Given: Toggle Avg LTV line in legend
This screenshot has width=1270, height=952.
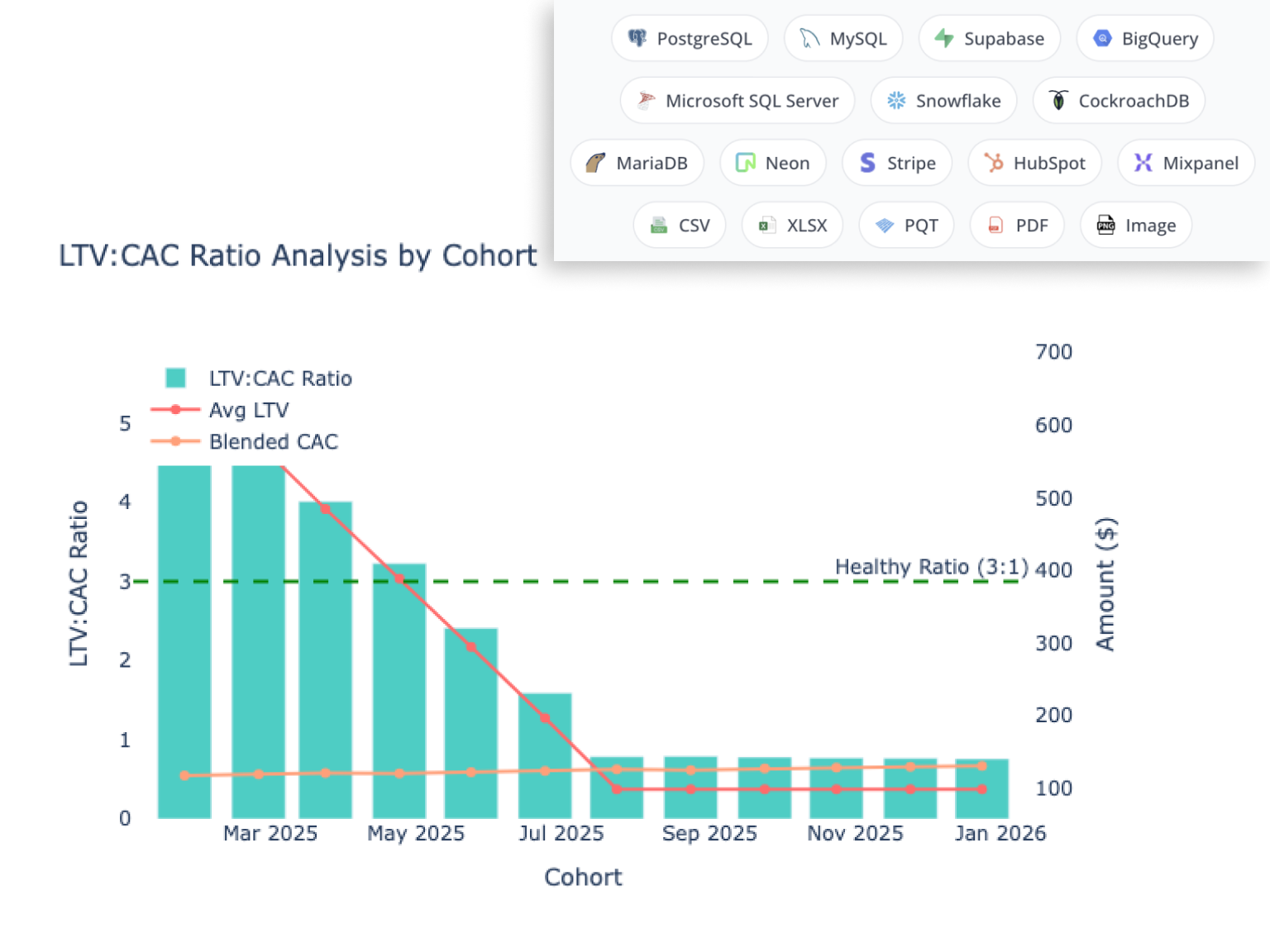Looking at the screenshot, I should [248, 410].
